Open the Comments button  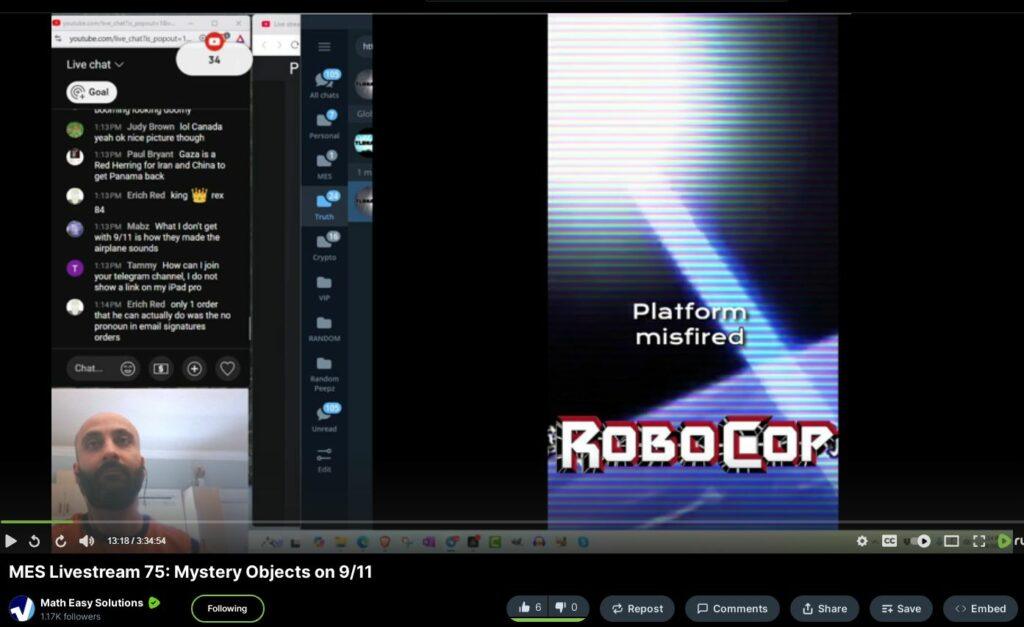pyautogui.click(x=732, y=608)
